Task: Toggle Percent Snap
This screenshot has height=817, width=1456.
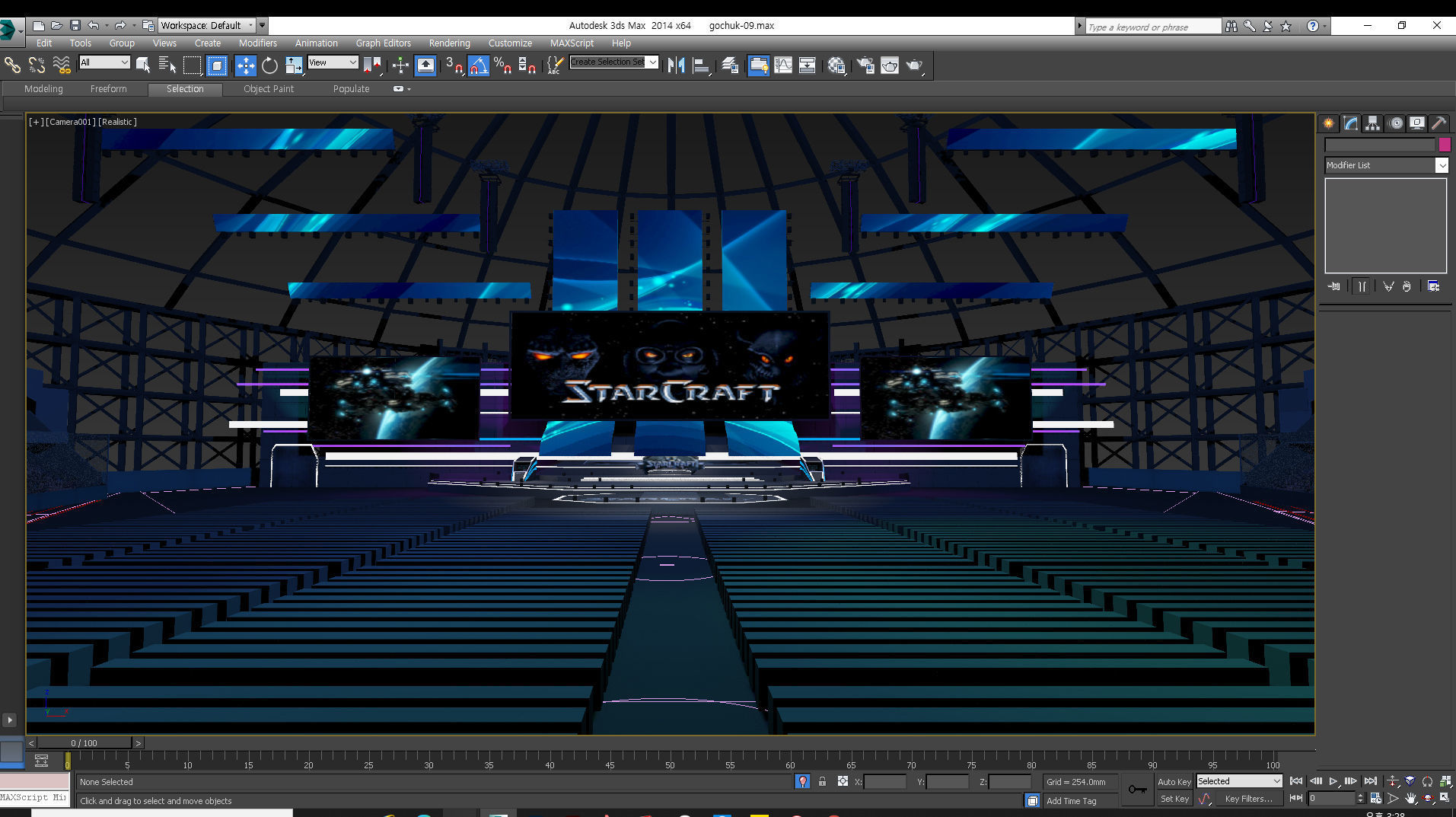Action: click(502, 65)
